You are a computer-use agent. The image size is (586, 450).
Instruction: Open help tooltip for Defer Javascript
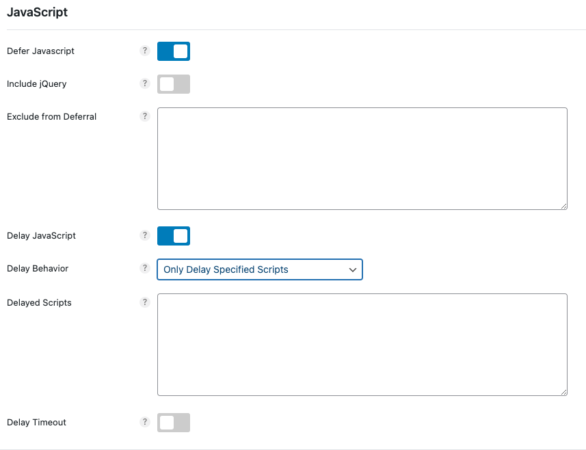click(145, 50)
